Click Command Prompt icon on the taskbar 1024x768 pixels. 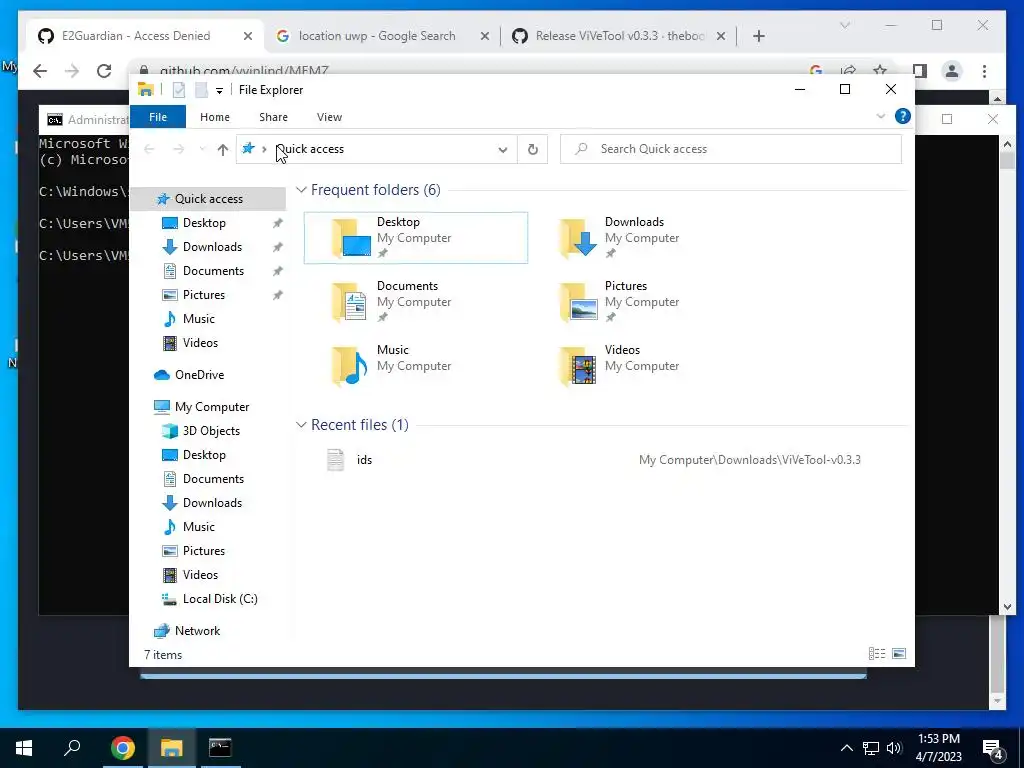[220, 748]
